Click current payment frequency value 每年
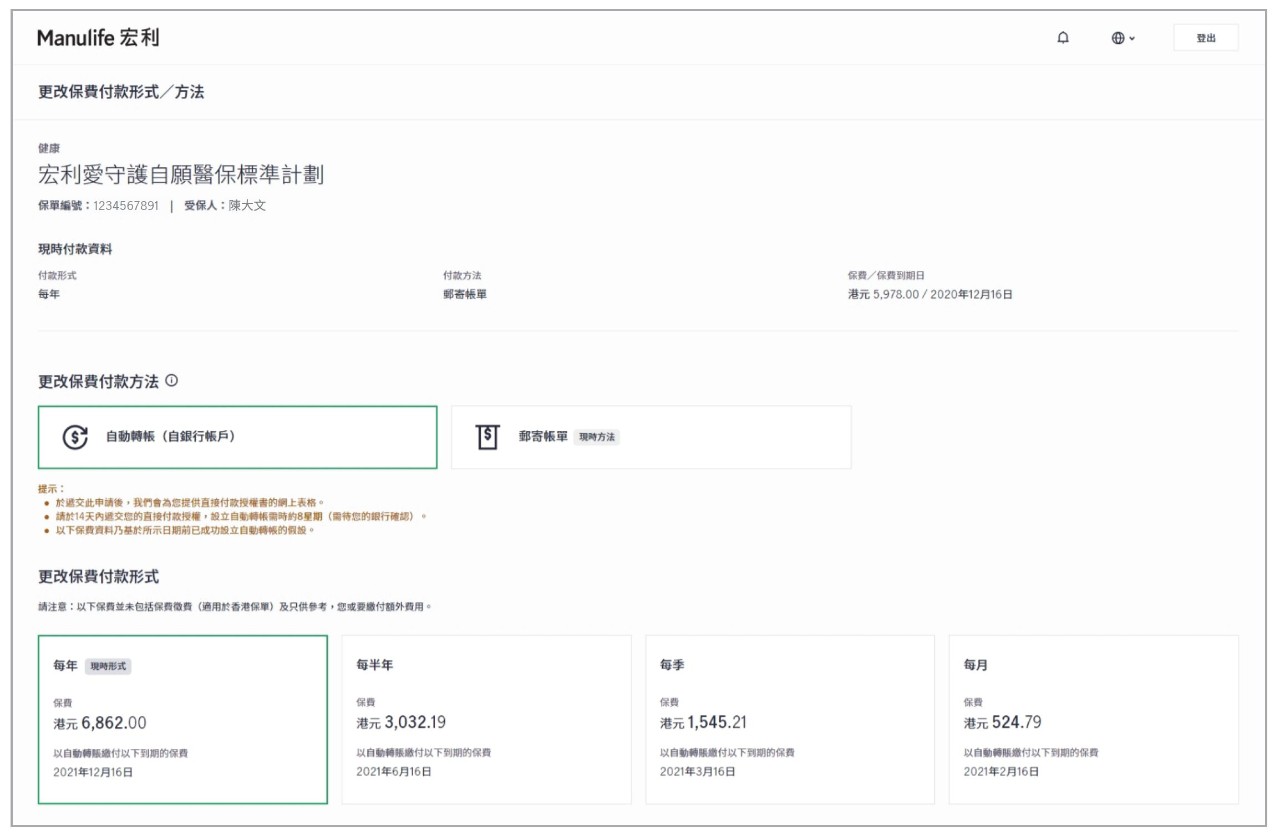 coord(49,295)
